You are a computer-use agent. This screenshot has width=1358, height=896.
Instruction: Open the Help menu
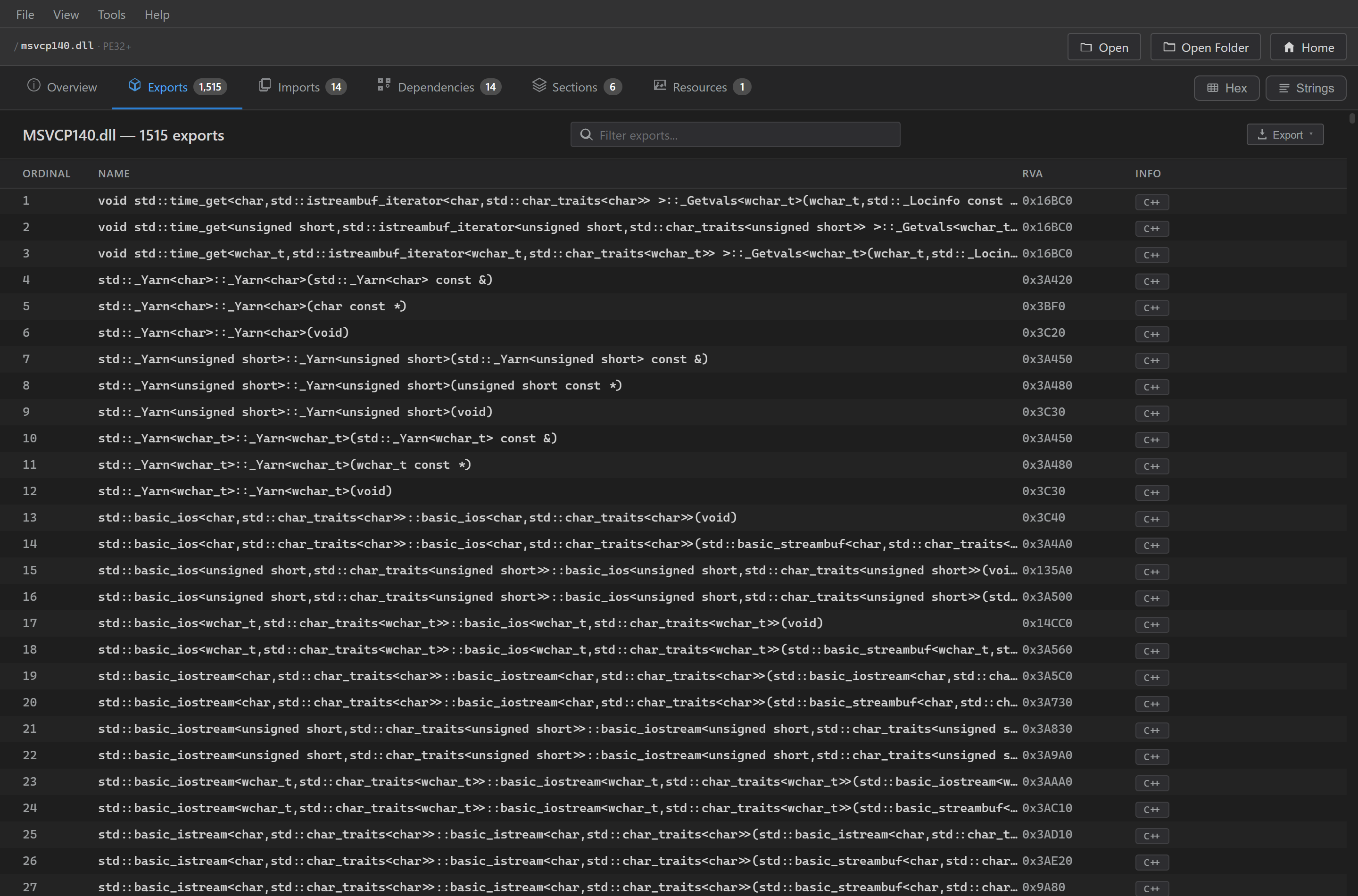click(157, 14)
